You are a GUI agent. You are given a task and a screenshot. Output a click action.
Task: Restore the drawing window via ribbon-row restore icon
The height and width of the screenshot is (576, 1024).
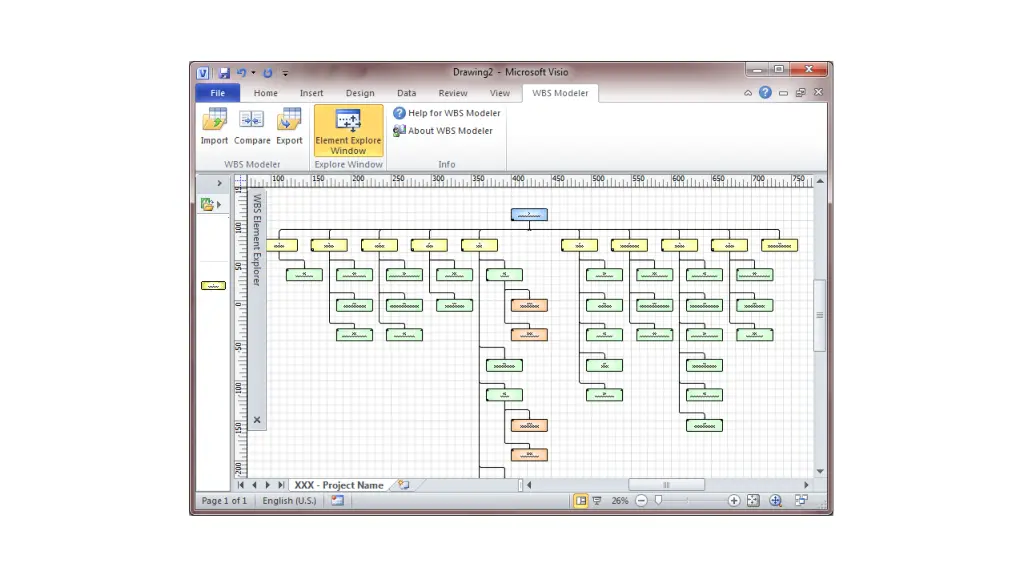(x=801, y=93)
